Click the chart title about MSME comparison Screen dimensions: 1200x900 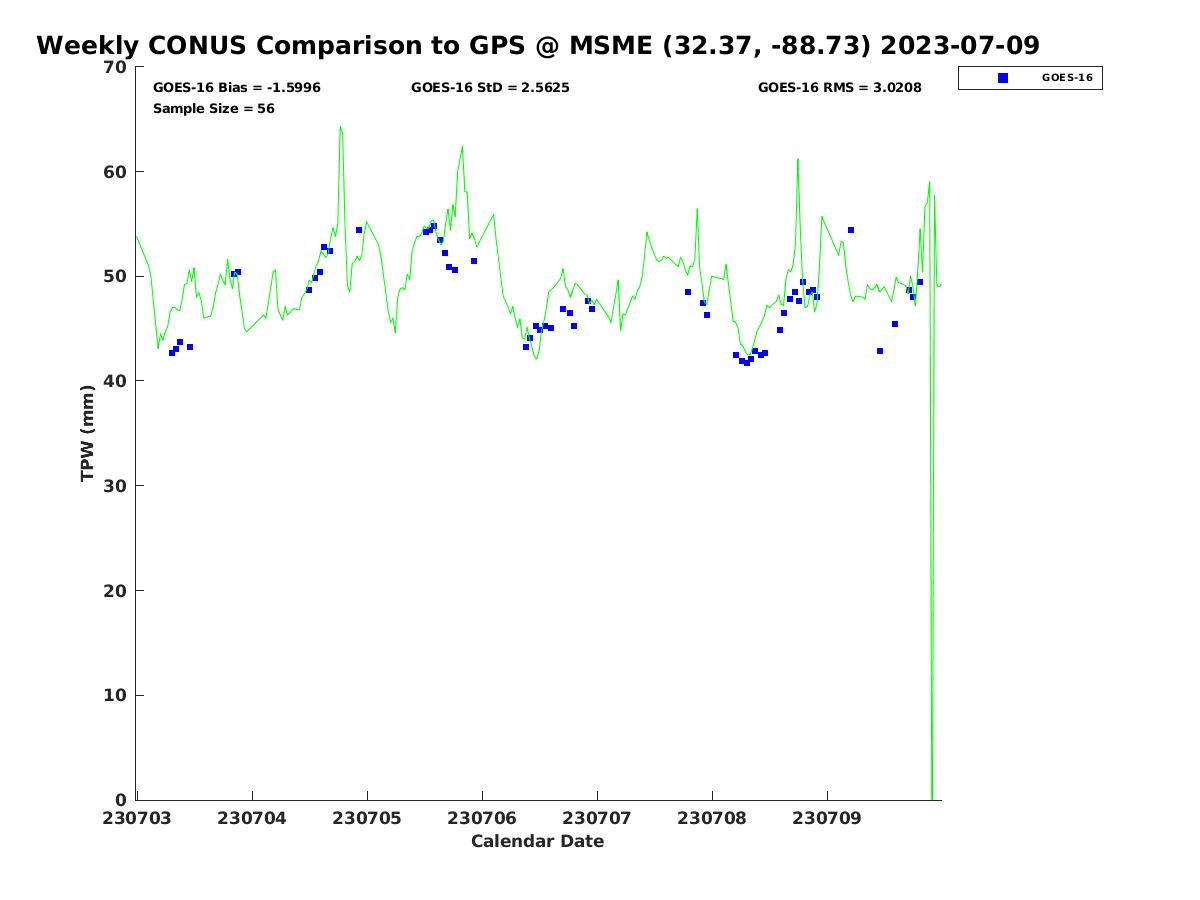pyautogui.click(x=538, y=46)
